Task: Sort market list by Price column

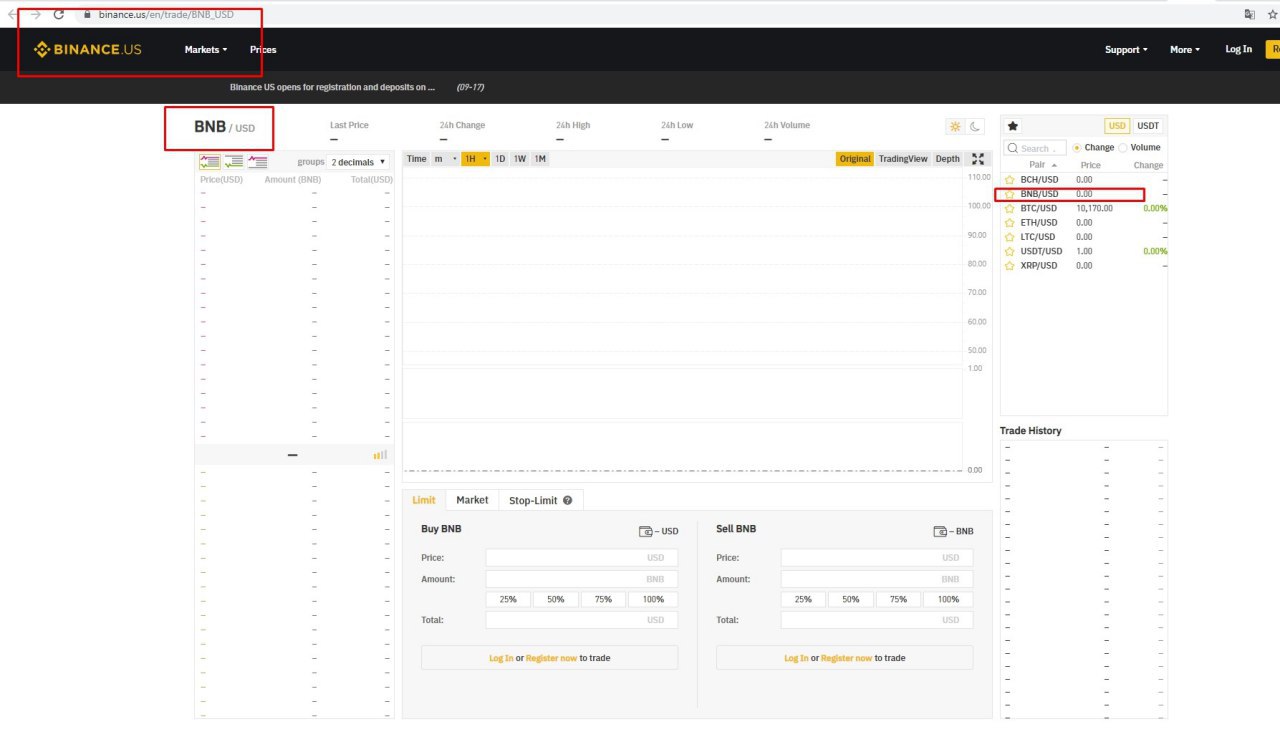Action: (1091, 165)
